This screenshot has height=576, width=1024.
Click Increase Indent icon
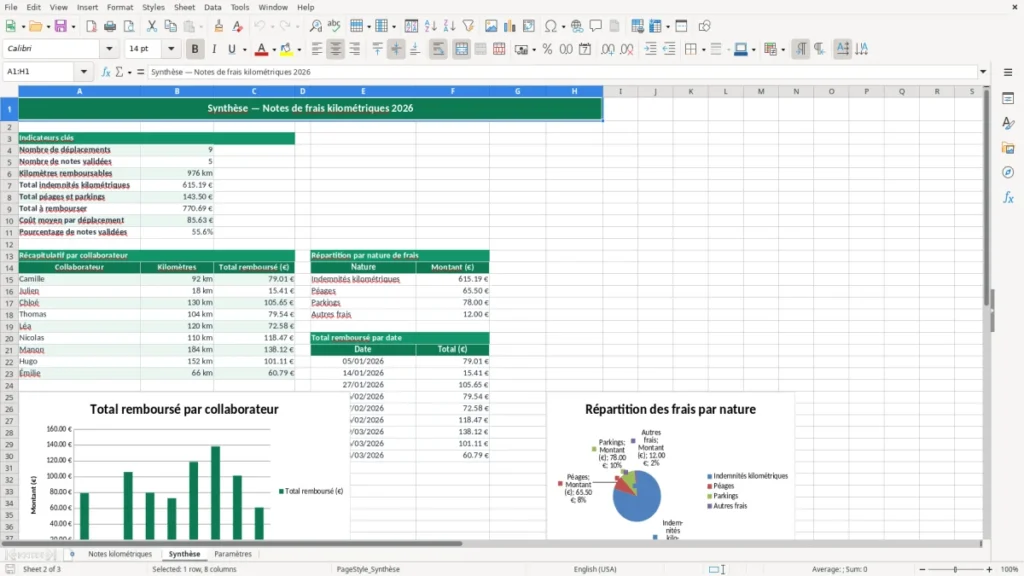(x=650, y=49)
